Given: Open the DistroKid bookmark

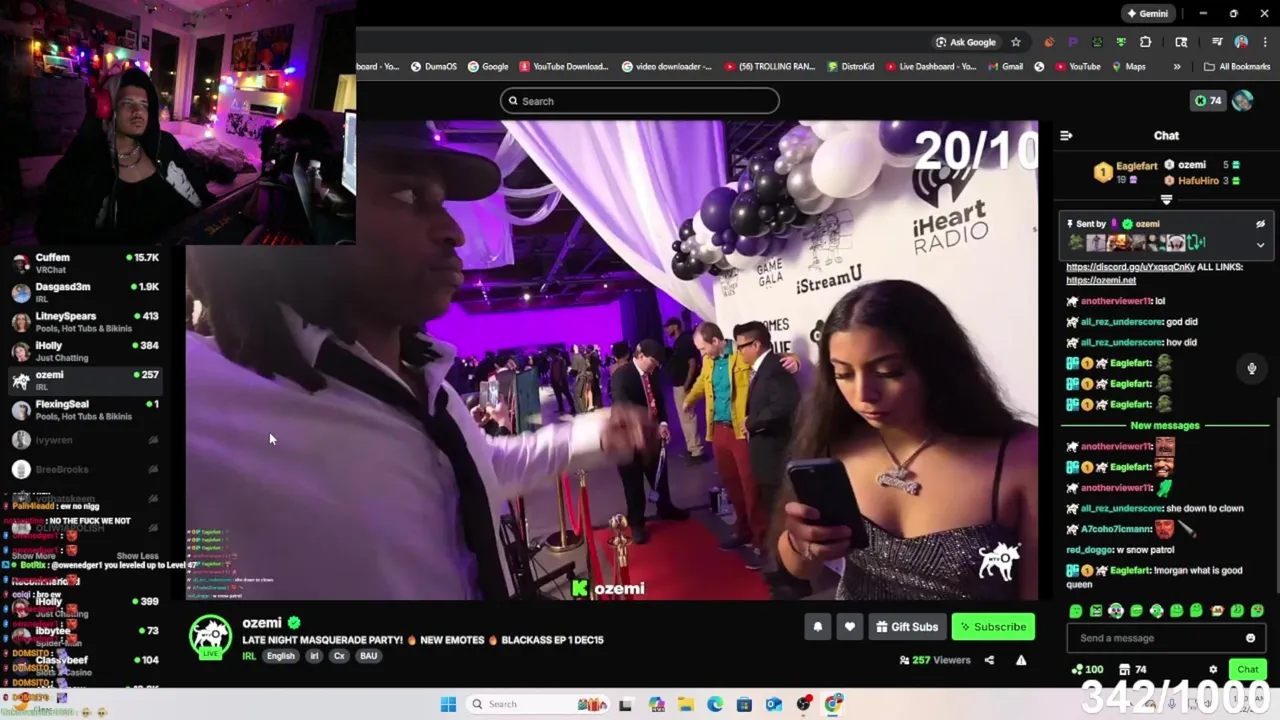Looking at the screenshot, I should click(x=851, y=67).
